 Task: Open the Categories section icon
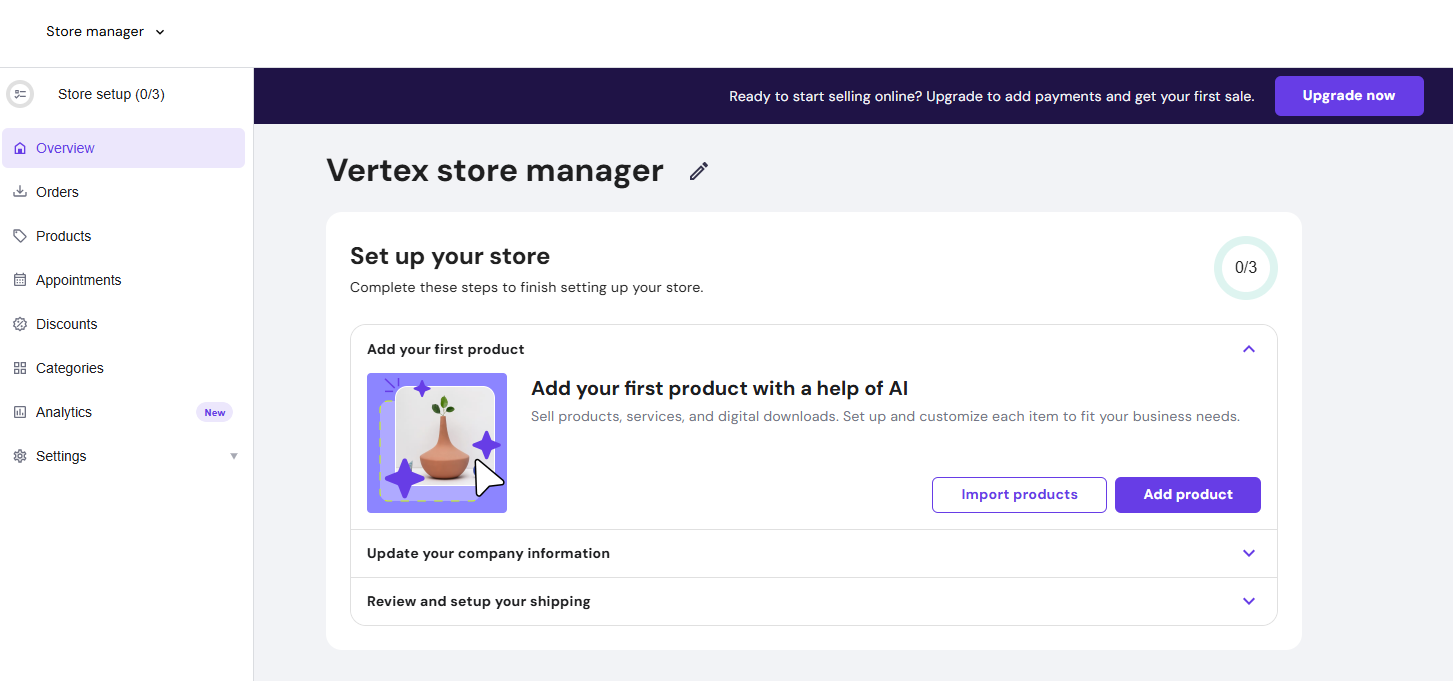[x=20, y=367]
